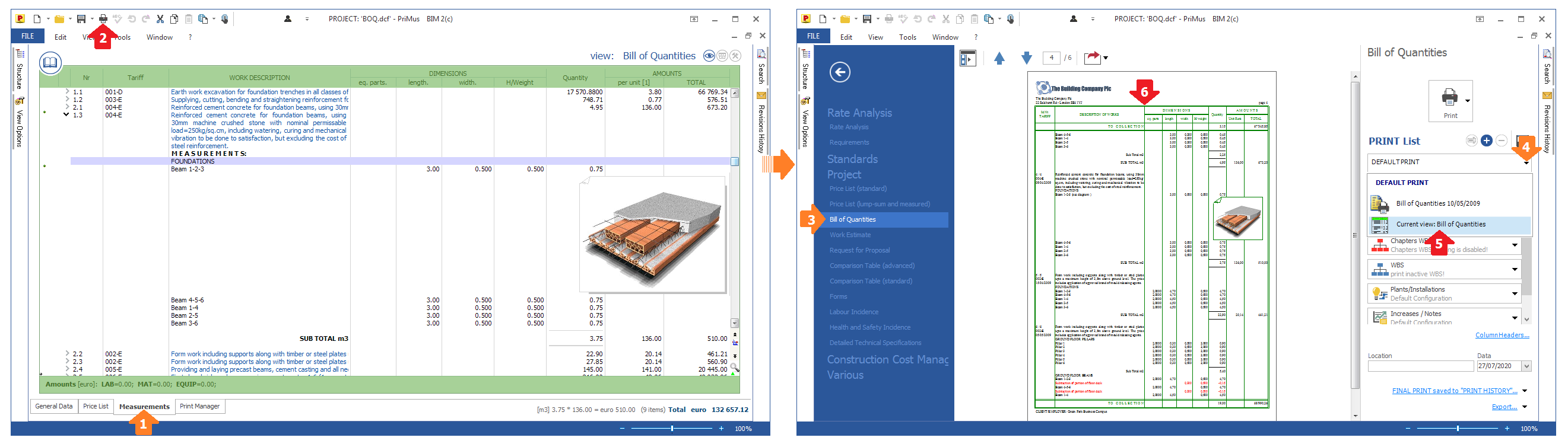Open Search side panel in left window
1568x447 pixels.
point(761,67)
